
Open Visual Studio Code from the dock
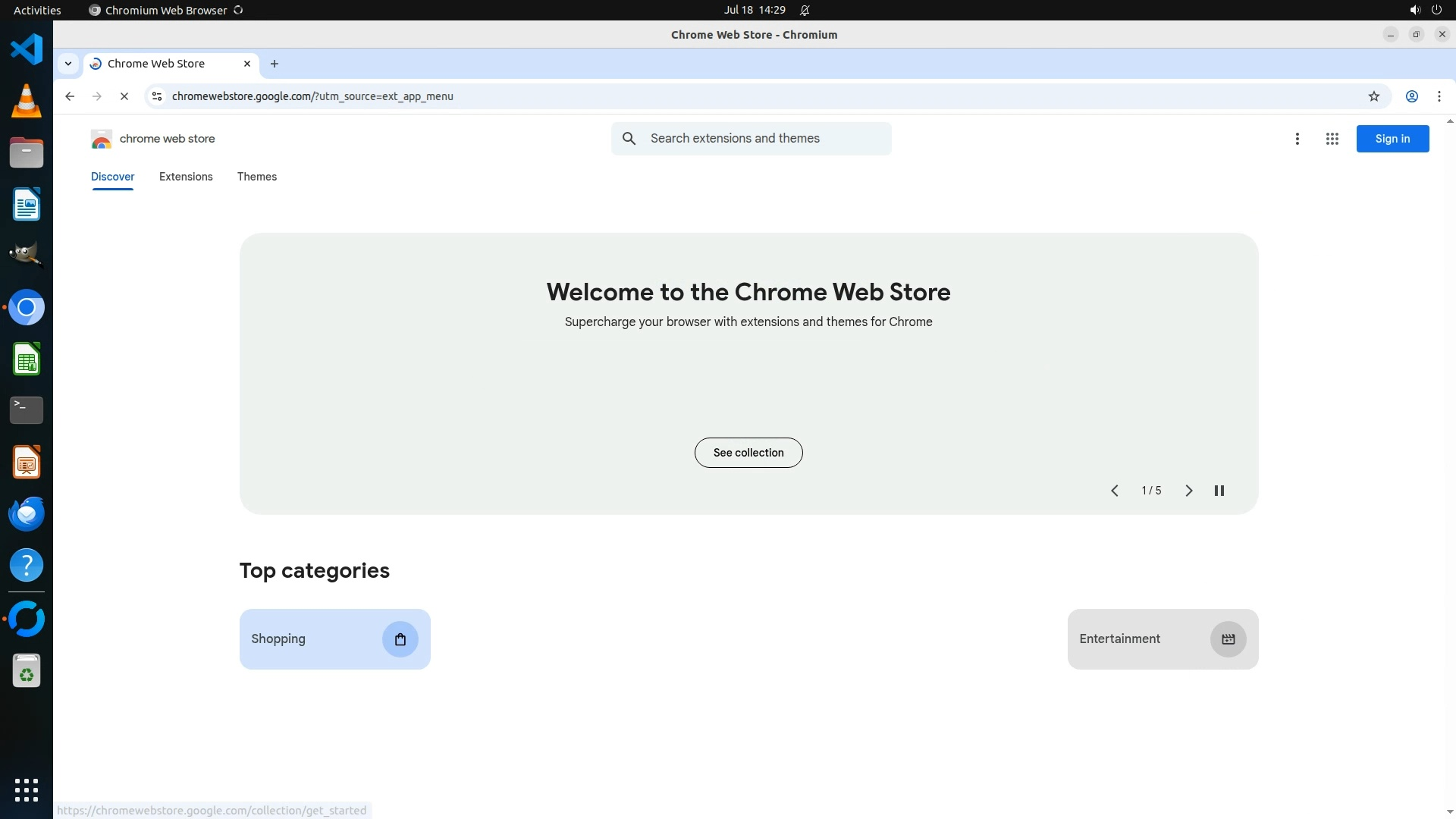pos(27,50)
